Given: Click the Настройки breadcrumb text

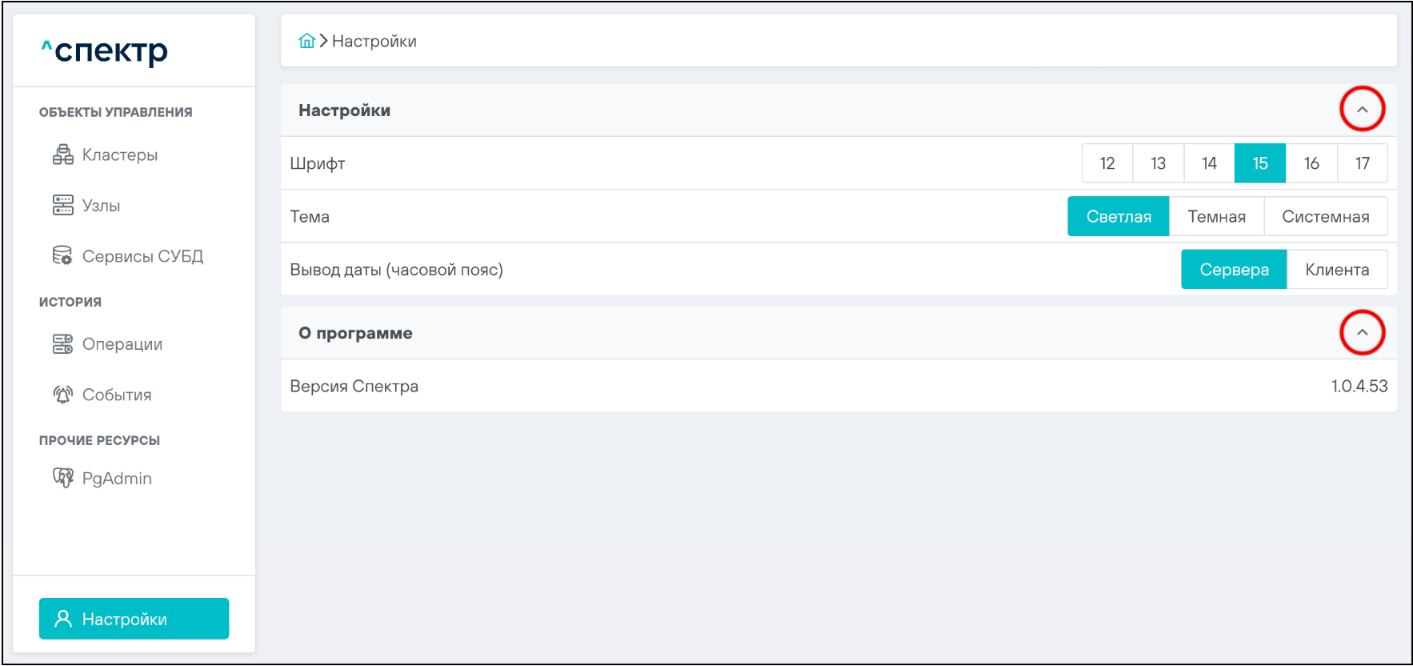Looking at the screenshot, I should 374,41.
